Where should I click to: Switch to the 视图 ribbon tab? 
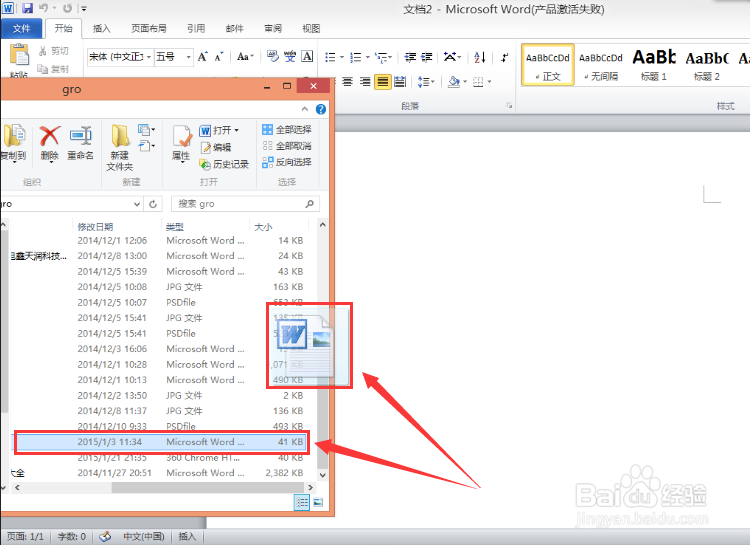point(311,29)
